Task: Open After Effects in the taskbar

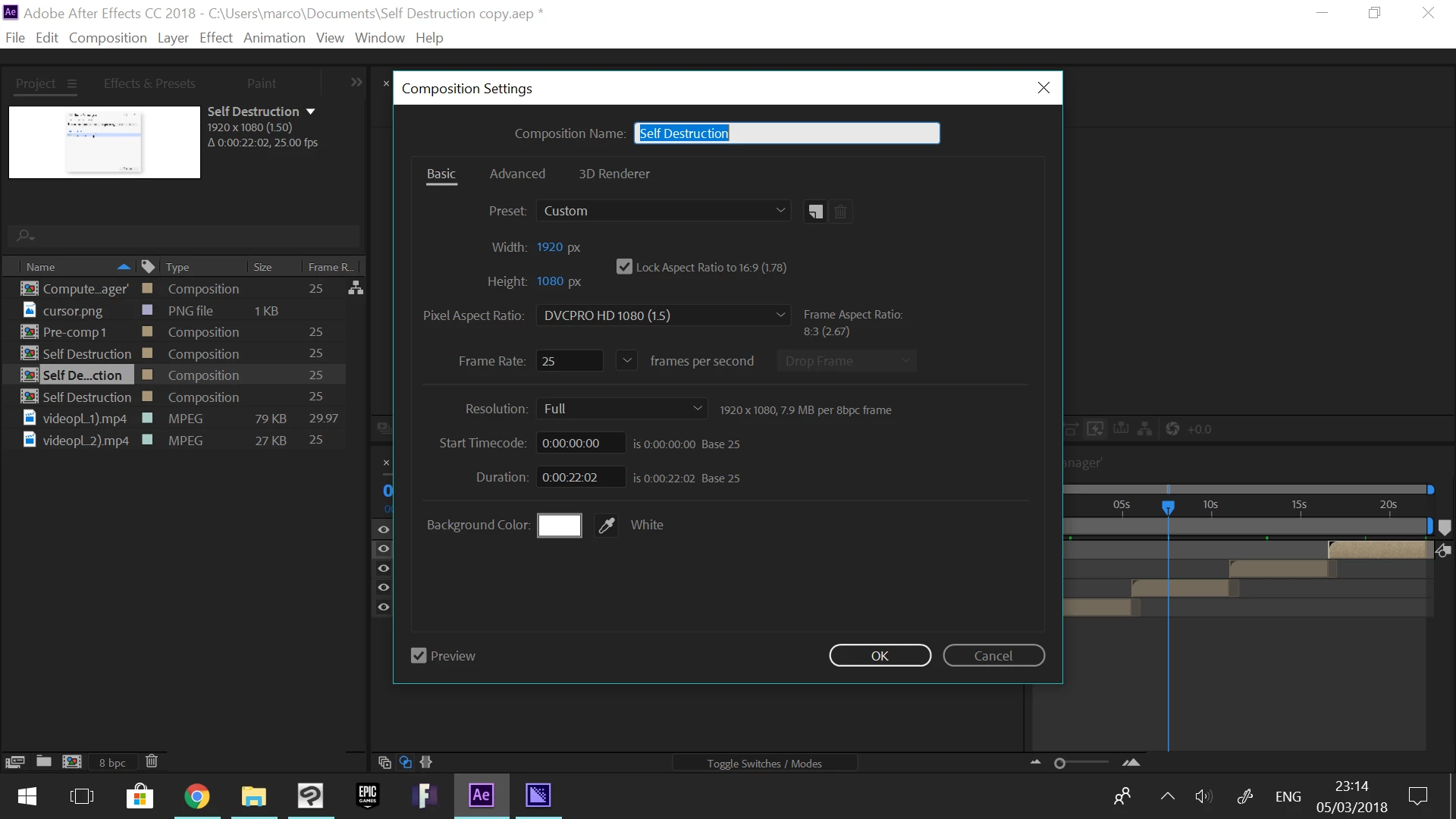Action: point(482,795)
